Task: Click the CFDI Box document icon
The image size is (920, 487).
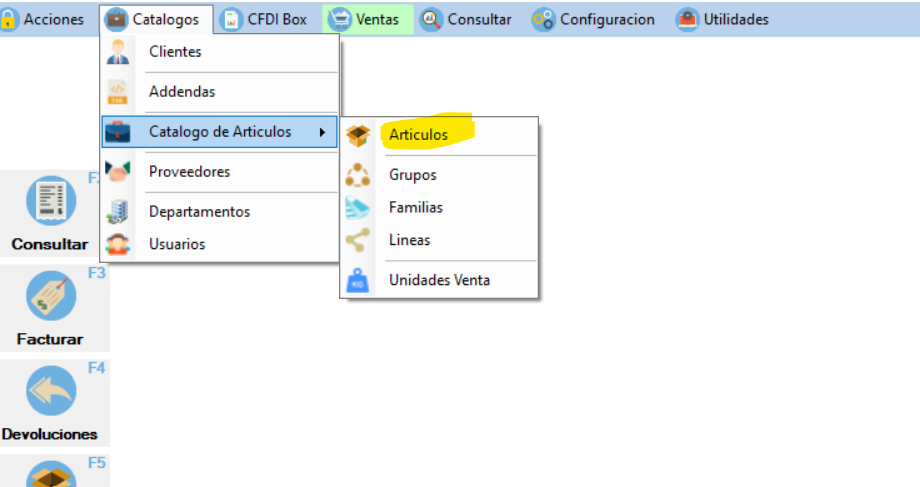Action: click(231, 19)
